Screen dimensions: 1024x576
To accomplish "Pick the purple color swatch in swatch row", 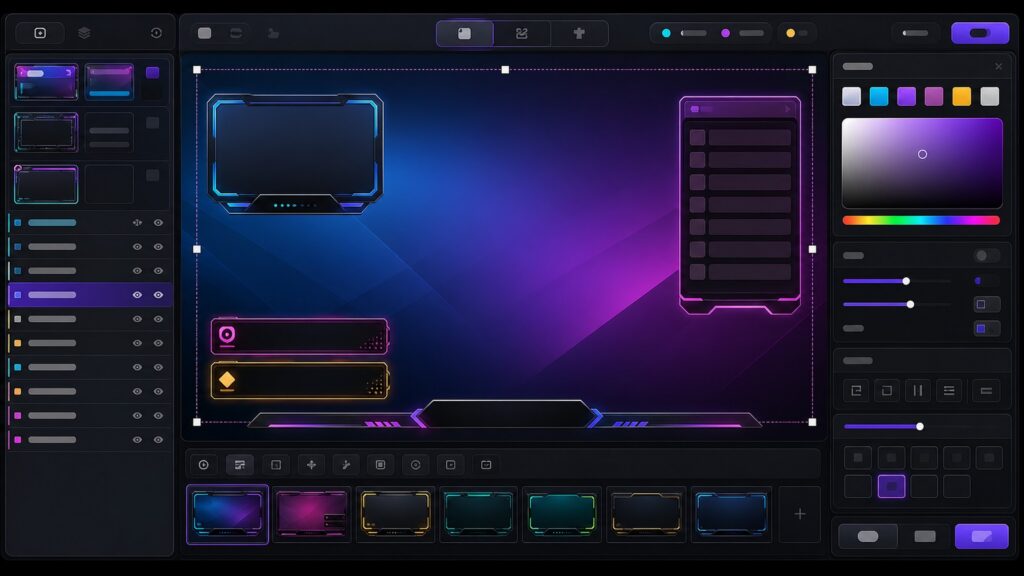I will pyautogui.click(x=906, y=97).
